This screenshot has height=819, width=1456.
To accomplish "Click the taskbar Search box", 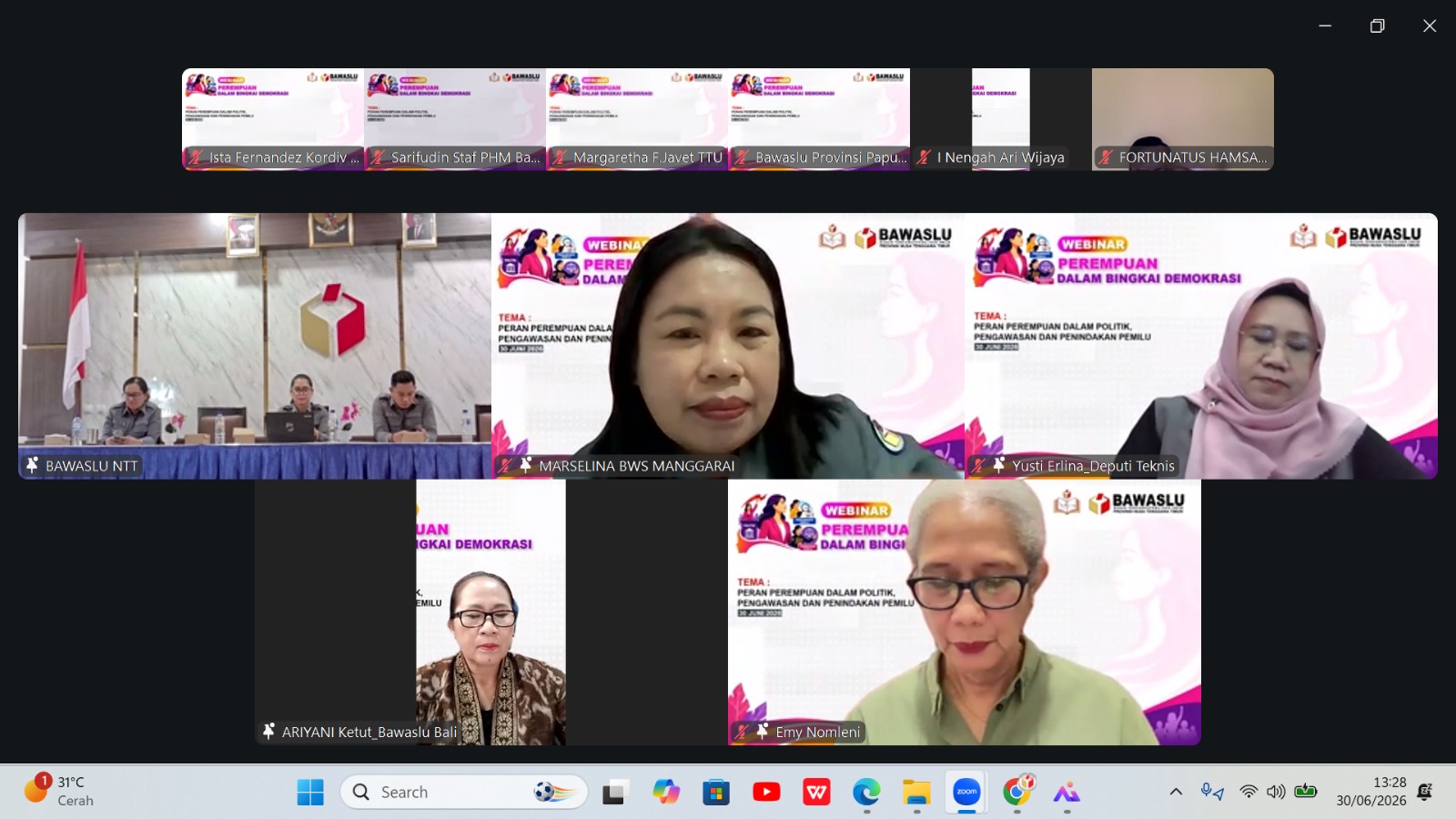I will (x=464, y=792).
